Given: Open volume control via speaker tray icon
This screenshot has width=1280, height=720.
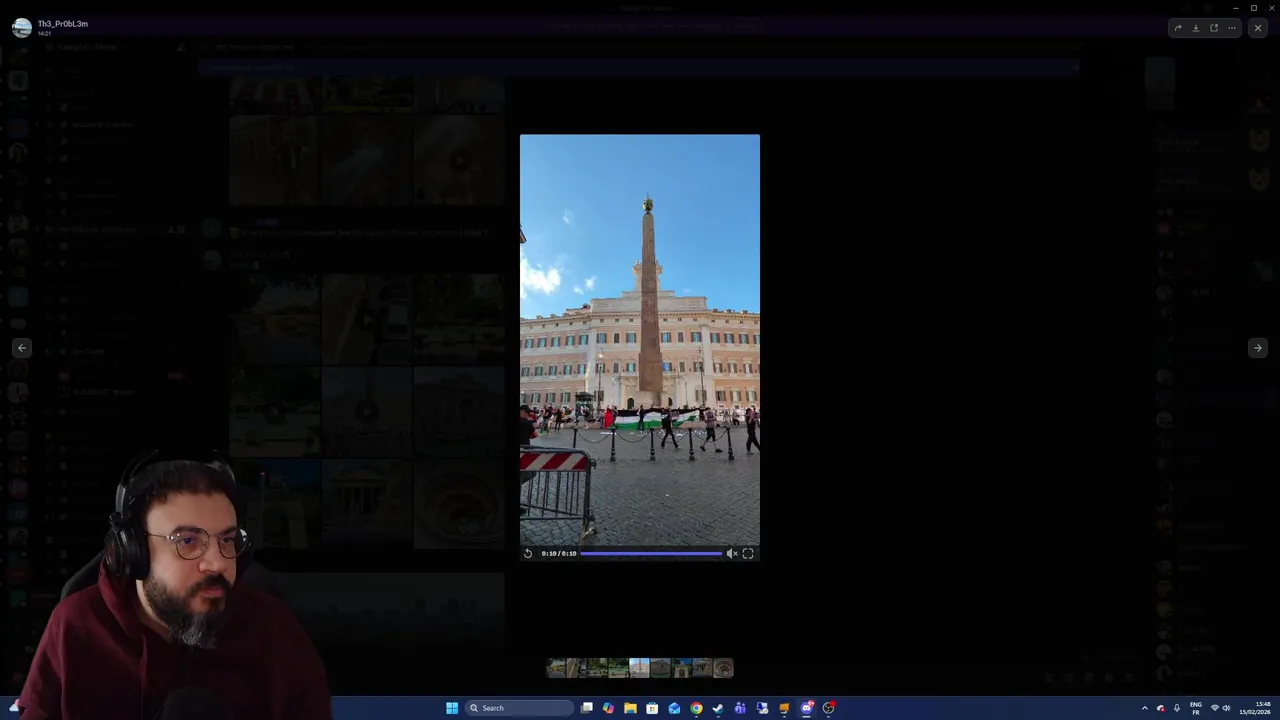Looking at the screenshot, I should 1226,708.
